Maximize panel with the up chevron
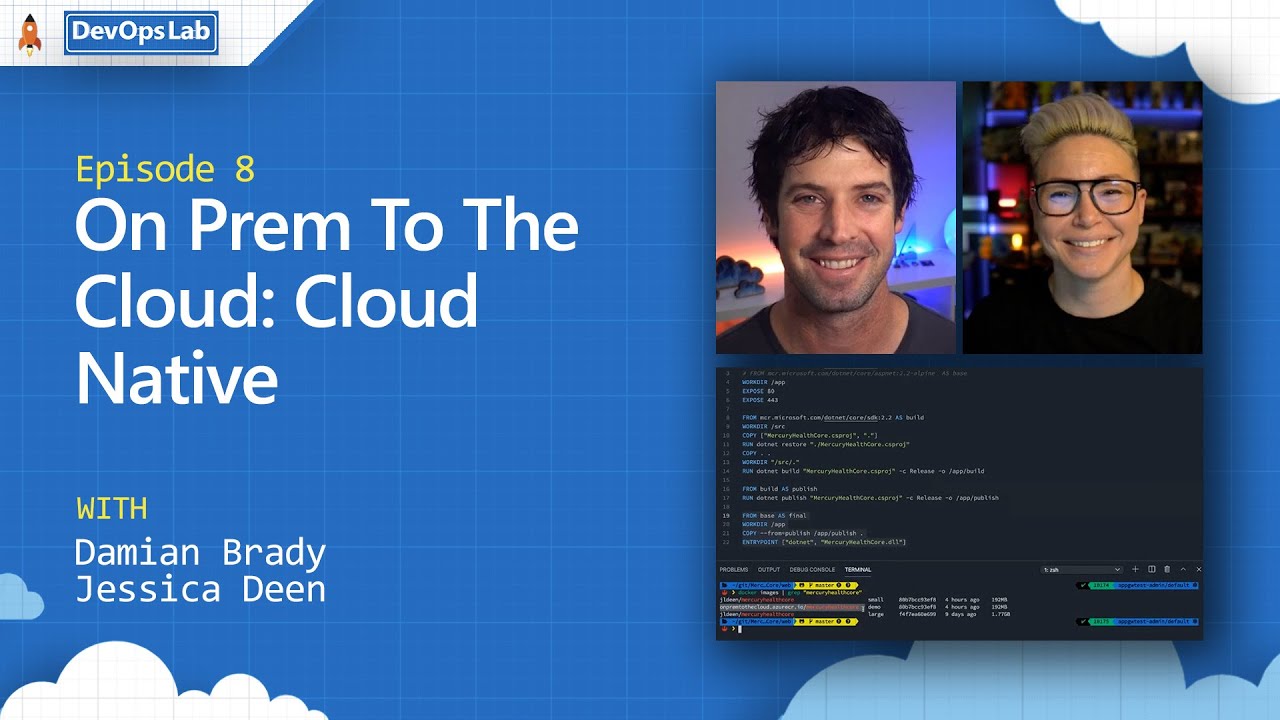This screenshot has width=1280, height=720. (x=1183, y=569)
